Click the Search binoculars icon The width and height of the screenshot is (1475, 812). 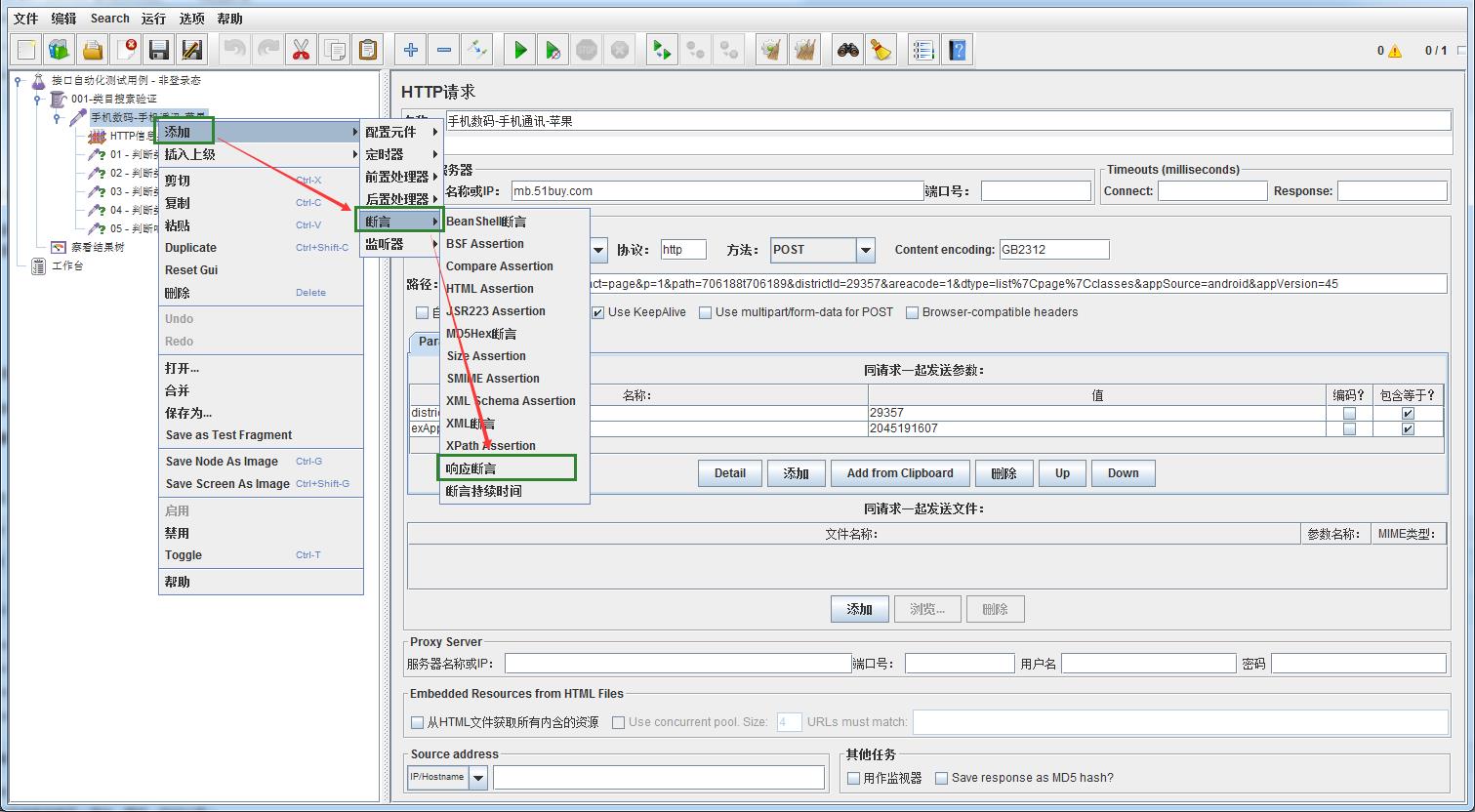pos(848,50)
